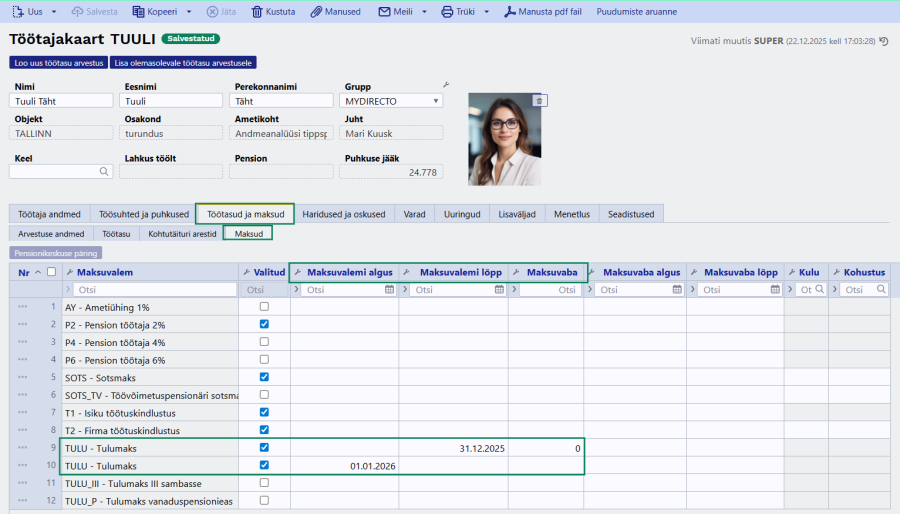Expand the Trüki print options arrow
The image size is (900, 514).
pos(486,12)
